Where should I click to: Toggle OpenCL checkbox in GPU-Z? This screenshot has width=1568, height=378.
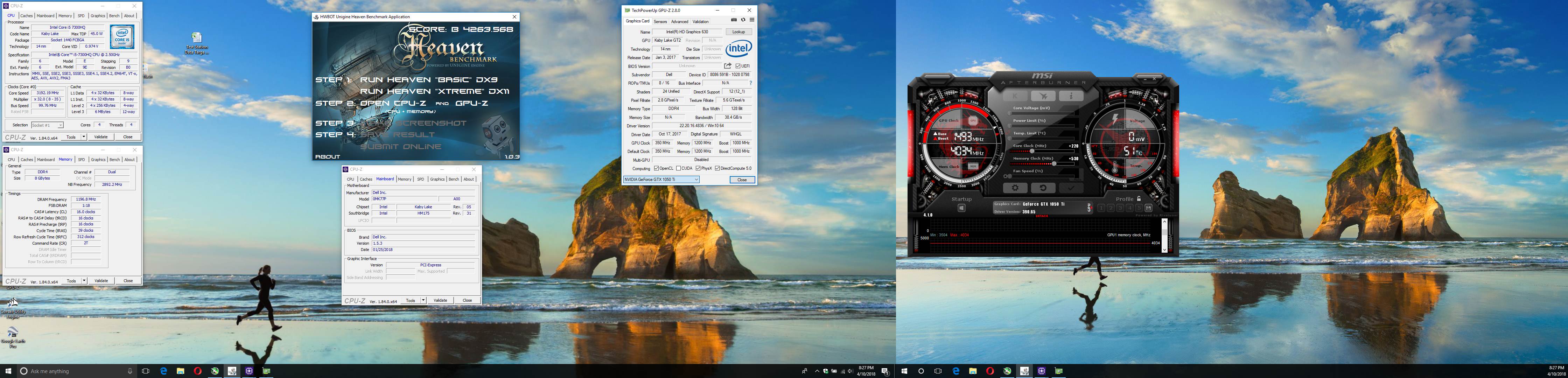click(x=656, y=169)
